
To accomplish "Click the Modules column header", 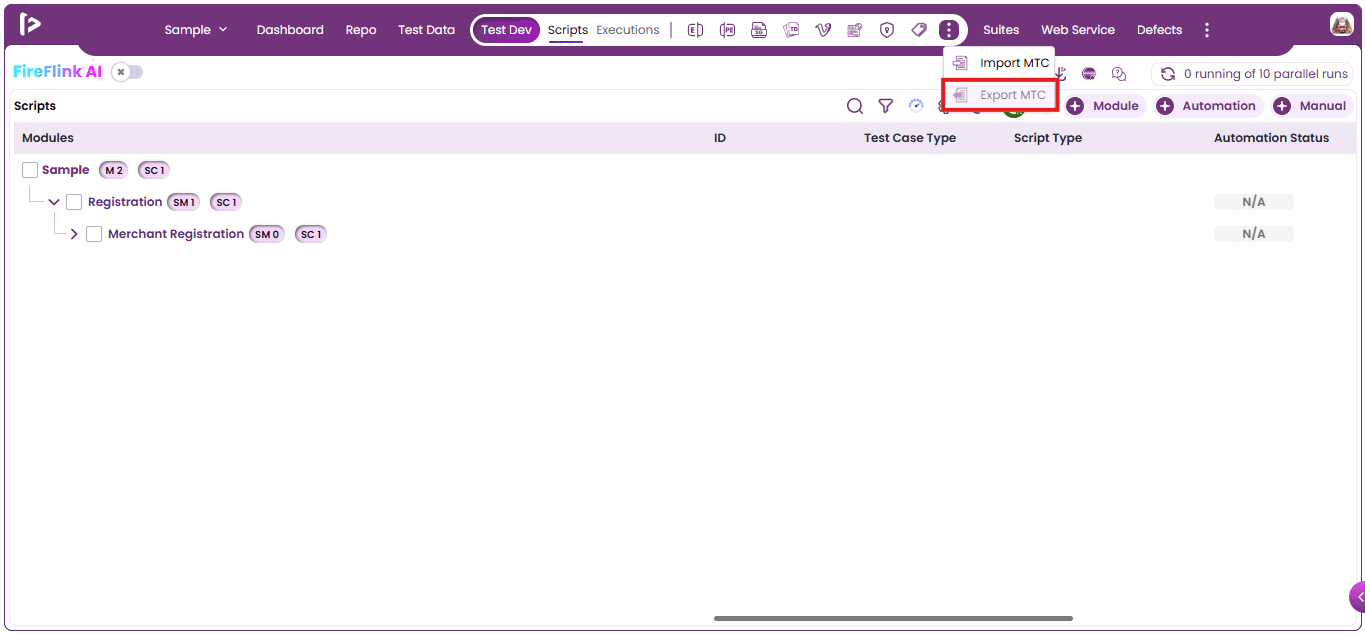I will [48, 138].
